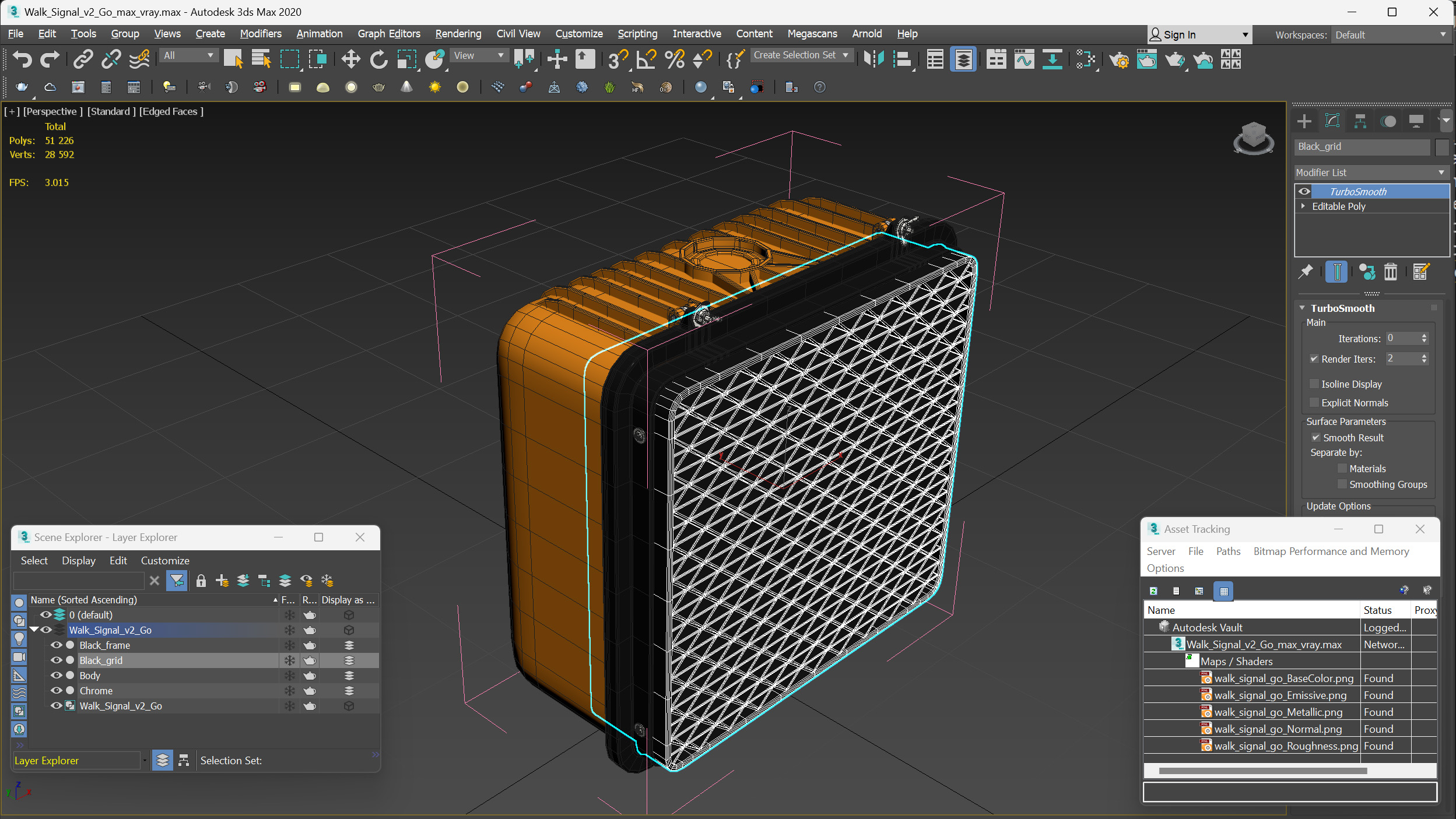Remove modifier with the trash icon
Screen dimensions: 1456x819
point(1391,272)
